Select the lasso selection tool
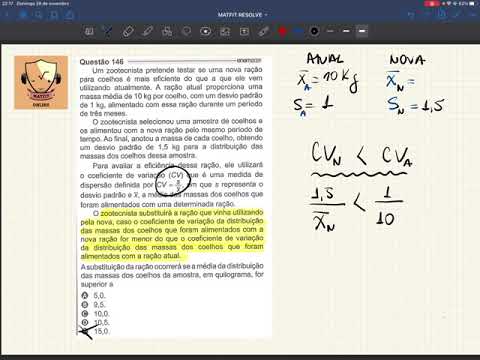The width and height of the screenshot is (480, 360). click(x=186, y=31)
